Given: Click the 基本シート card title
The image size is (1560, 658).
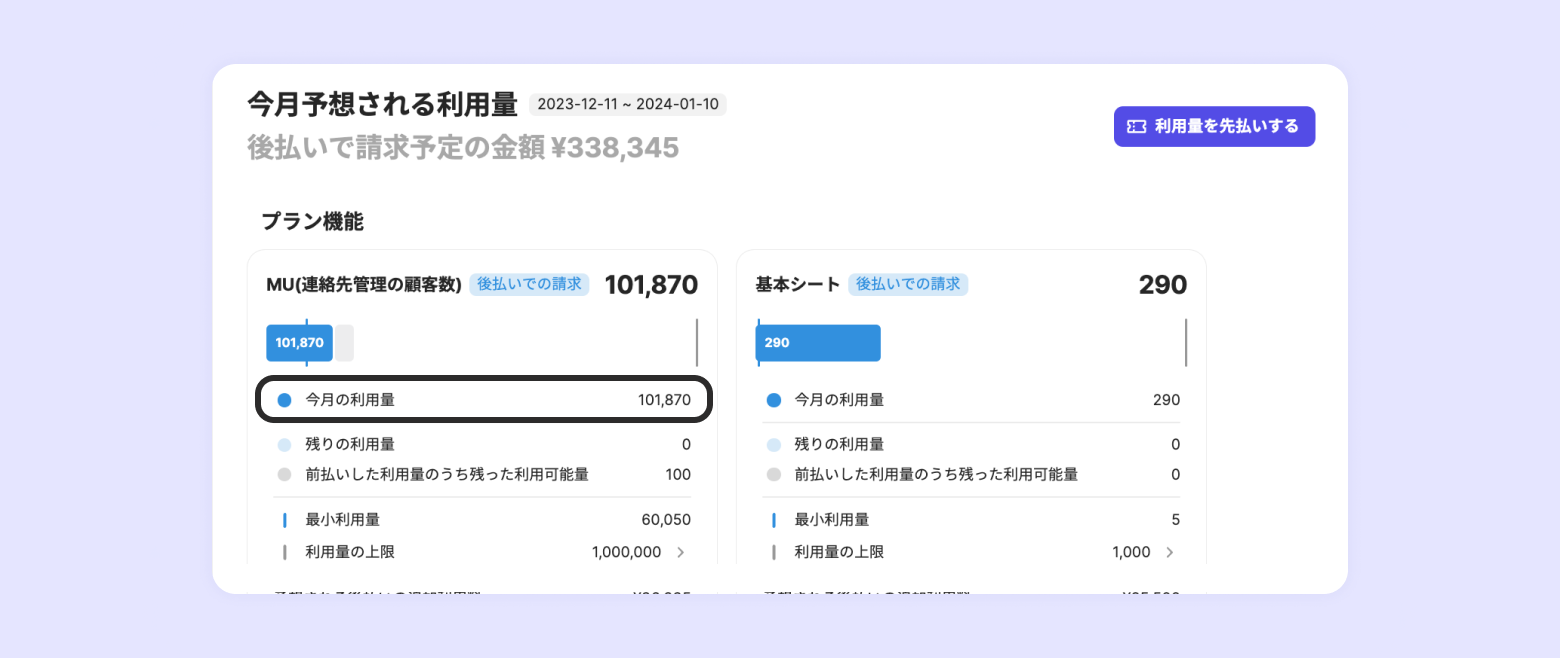Looking at the screenshot, I should 798,285.
